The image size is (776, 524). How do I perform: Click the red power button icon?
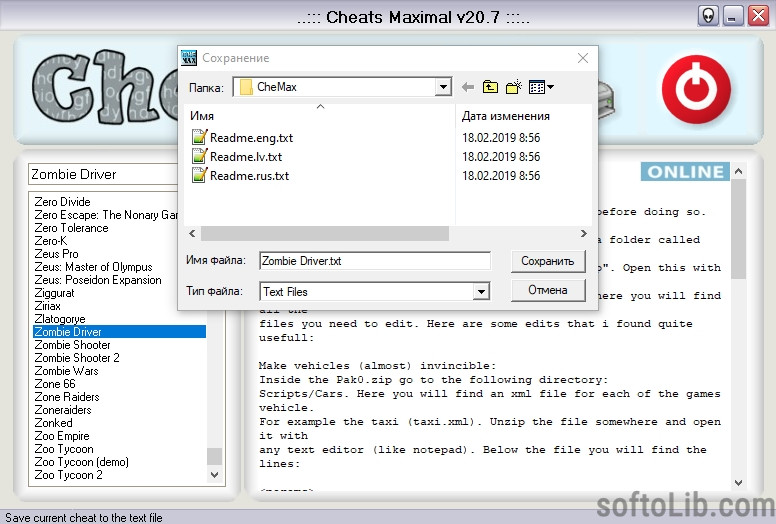point(696,90)
